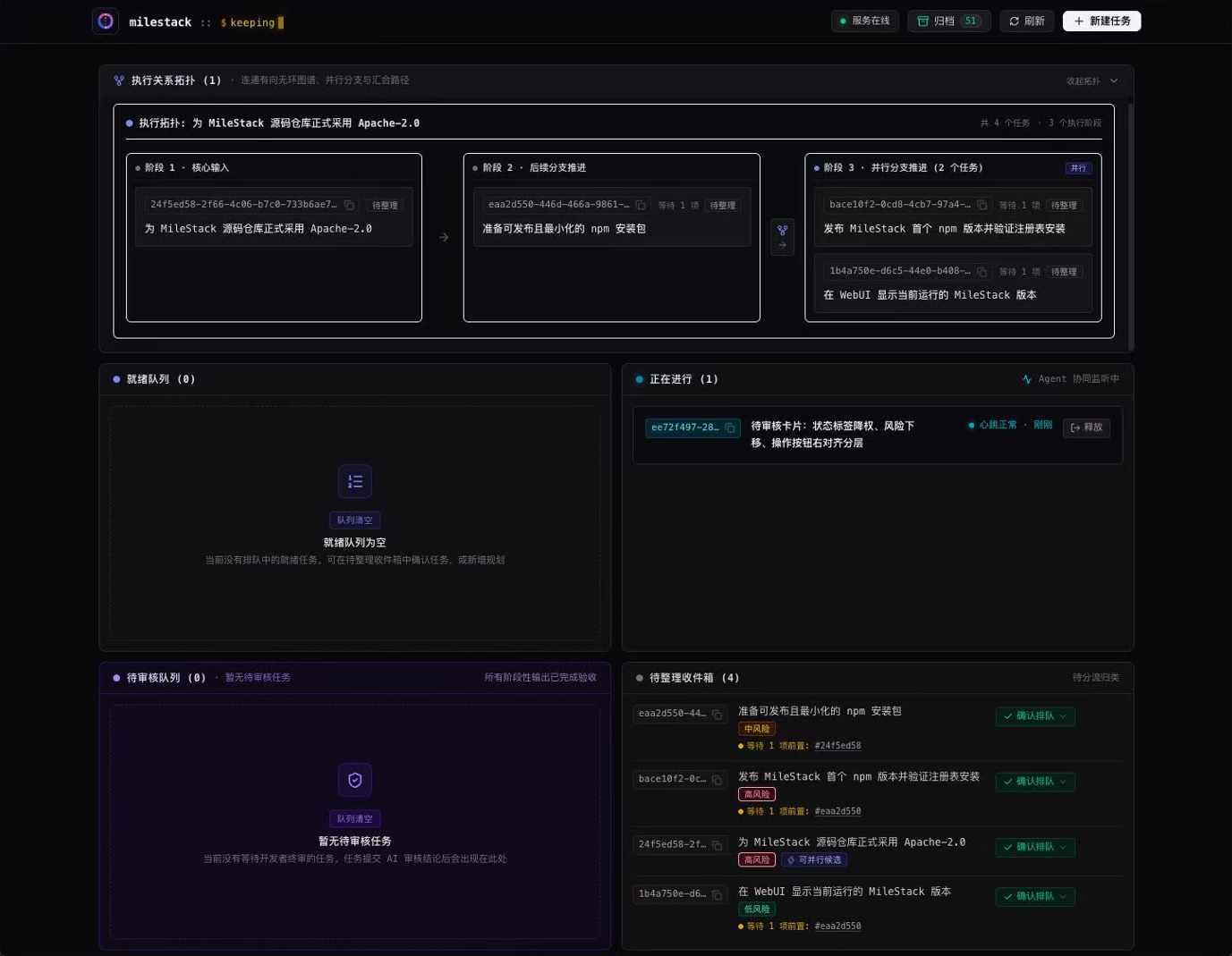1232x956 pixels.
Task: Copy the ee72f497 in-progress task ID
Action: tap(729, 427)
